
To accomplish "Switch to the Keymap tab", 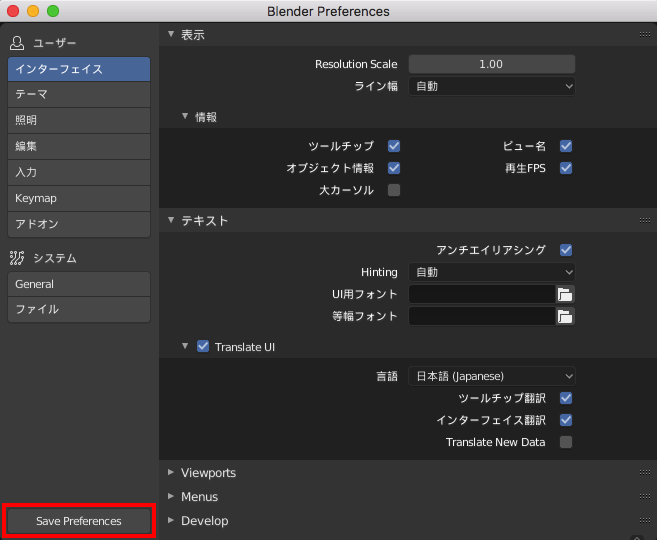I will [79, 199].
